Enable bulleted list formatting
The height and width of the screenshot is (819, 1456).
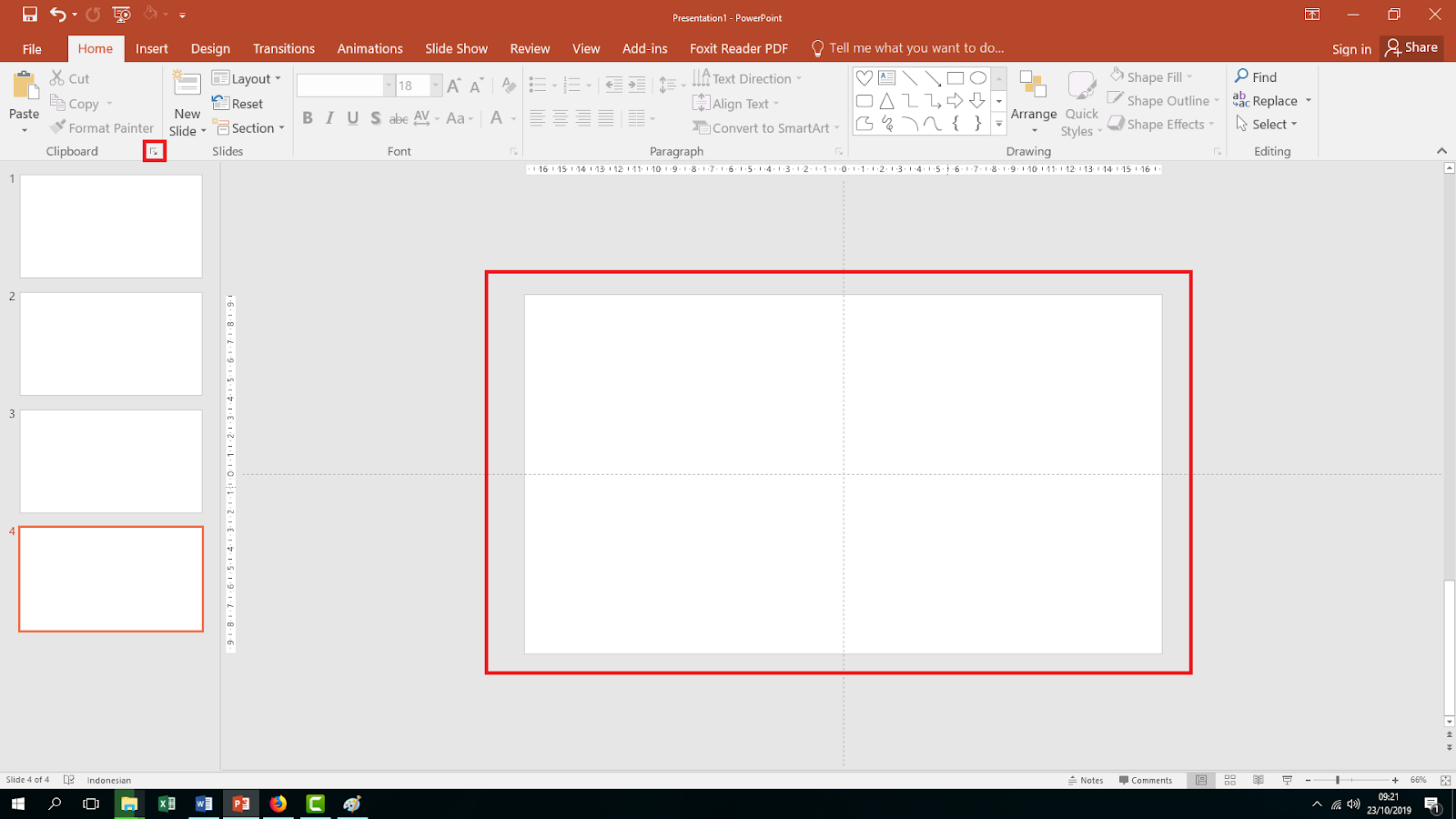[538, 84]
